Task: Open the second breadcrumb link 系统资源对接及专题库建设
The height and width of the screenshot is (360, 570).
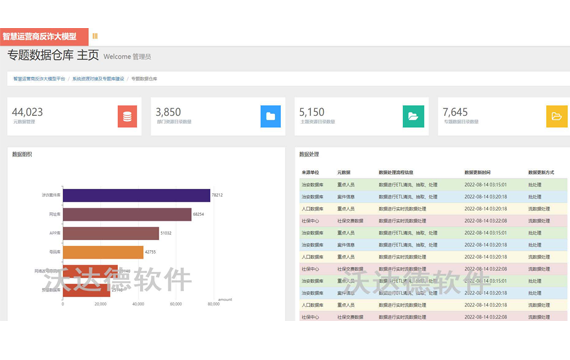Action: (x=98, y=79)
